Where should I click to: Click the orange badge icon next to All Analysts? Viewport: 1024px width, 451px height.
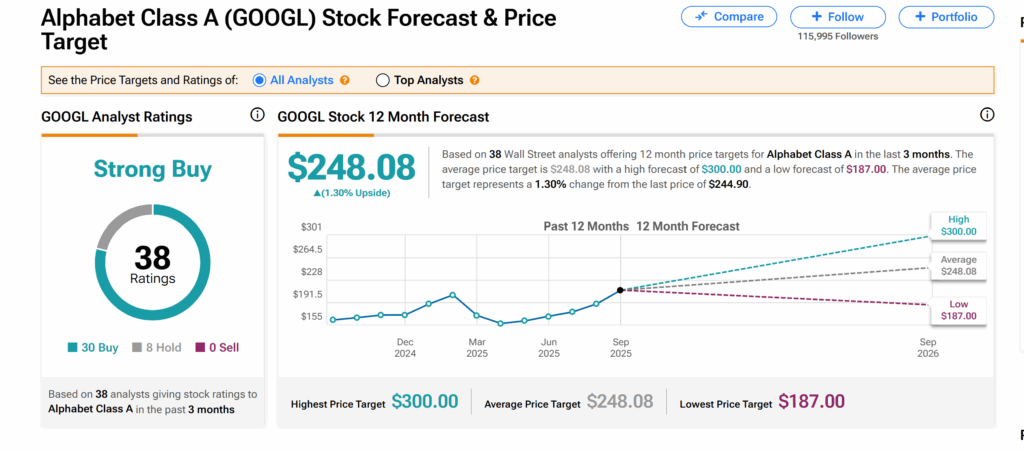[x=345, y=80]
